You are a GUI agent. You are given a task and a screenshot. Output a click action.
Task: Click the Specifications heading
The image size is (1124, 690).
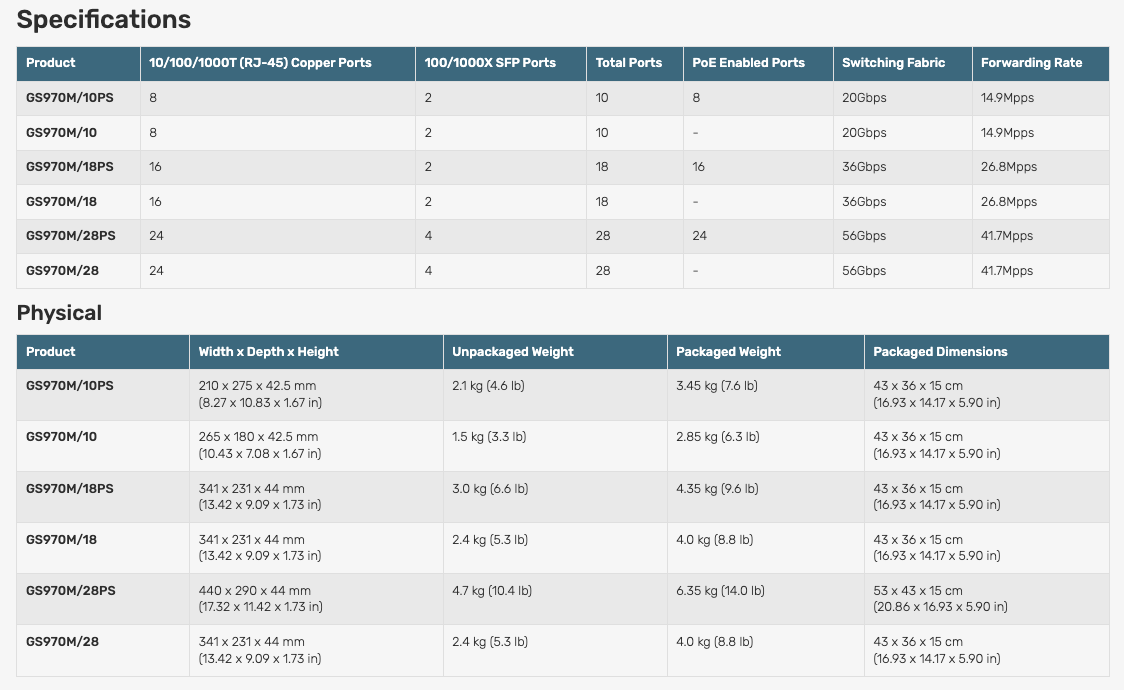(104, 20)
